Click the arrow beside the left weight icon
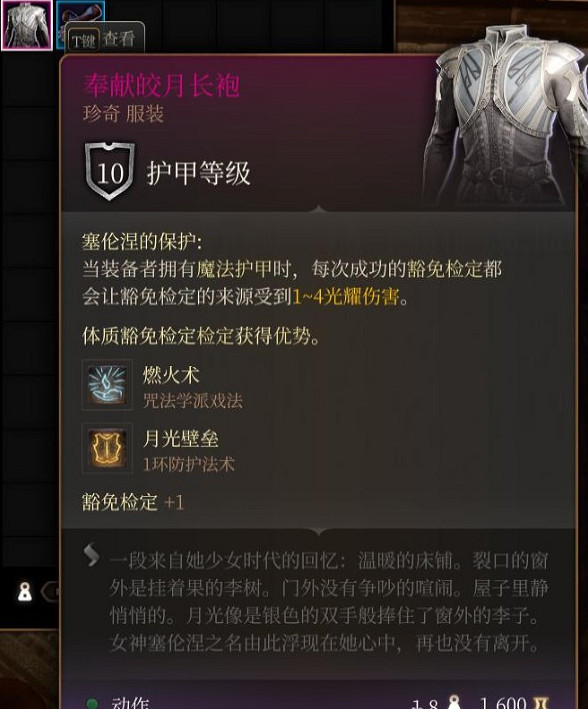This screenshot has height=709, width=588. (x=51, y=591)
